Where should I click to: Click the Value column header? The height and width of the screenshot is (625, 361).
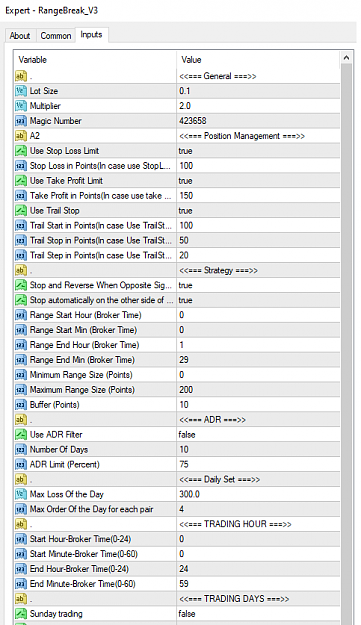coord(258,60)
